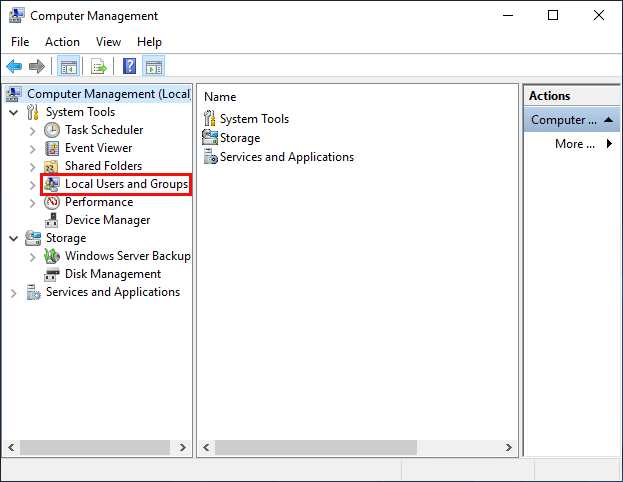Click the Name column header

[x=220, y=97]
